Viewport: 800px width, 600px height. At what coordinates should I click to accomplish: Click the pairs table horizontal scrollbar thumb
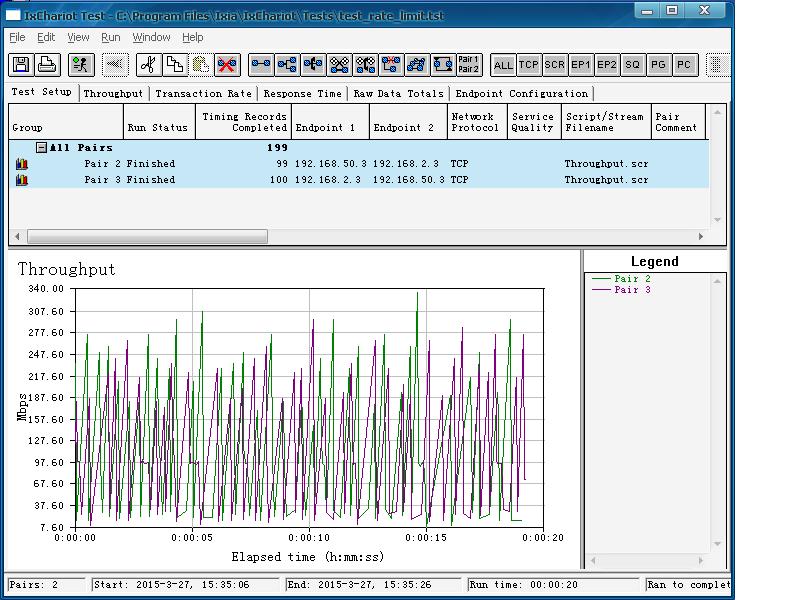pyautogui.click(x=147, y=236)
